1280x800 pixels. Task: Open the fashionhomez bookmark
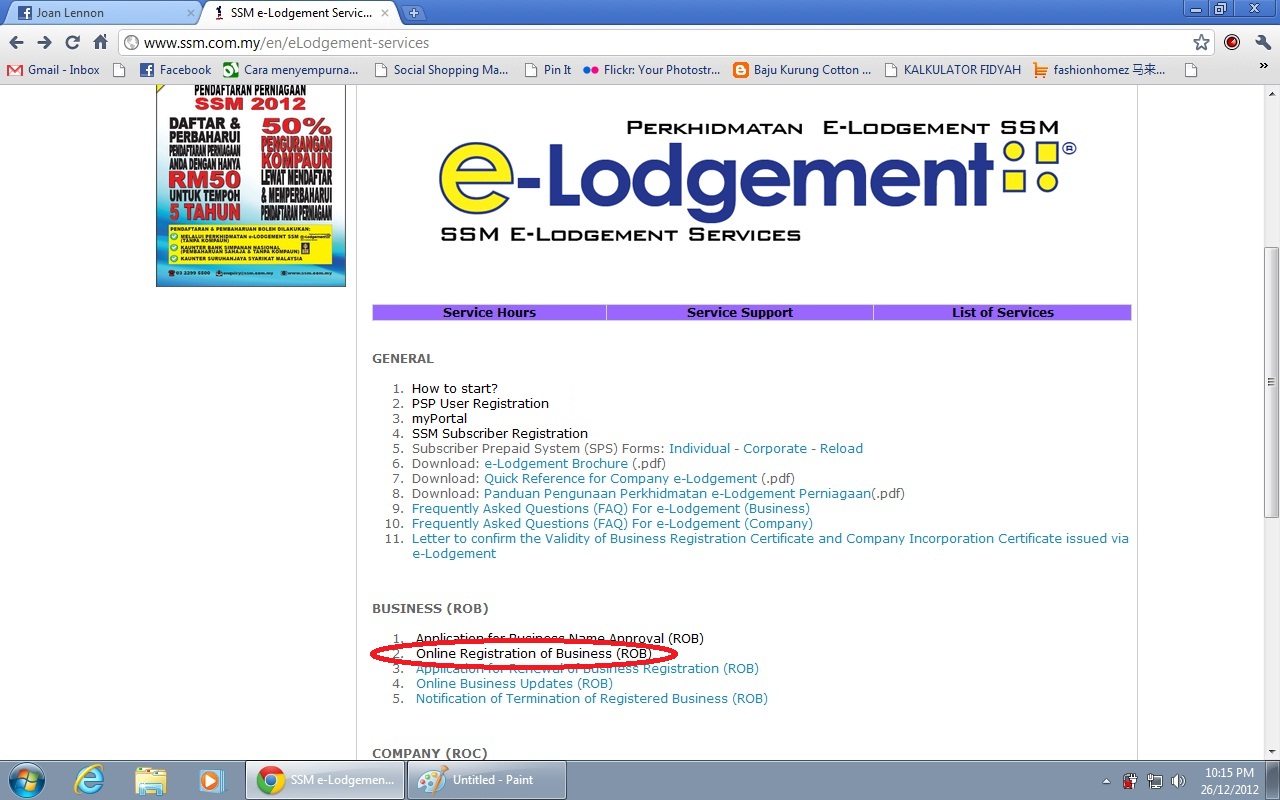(x=1099, y=70)
